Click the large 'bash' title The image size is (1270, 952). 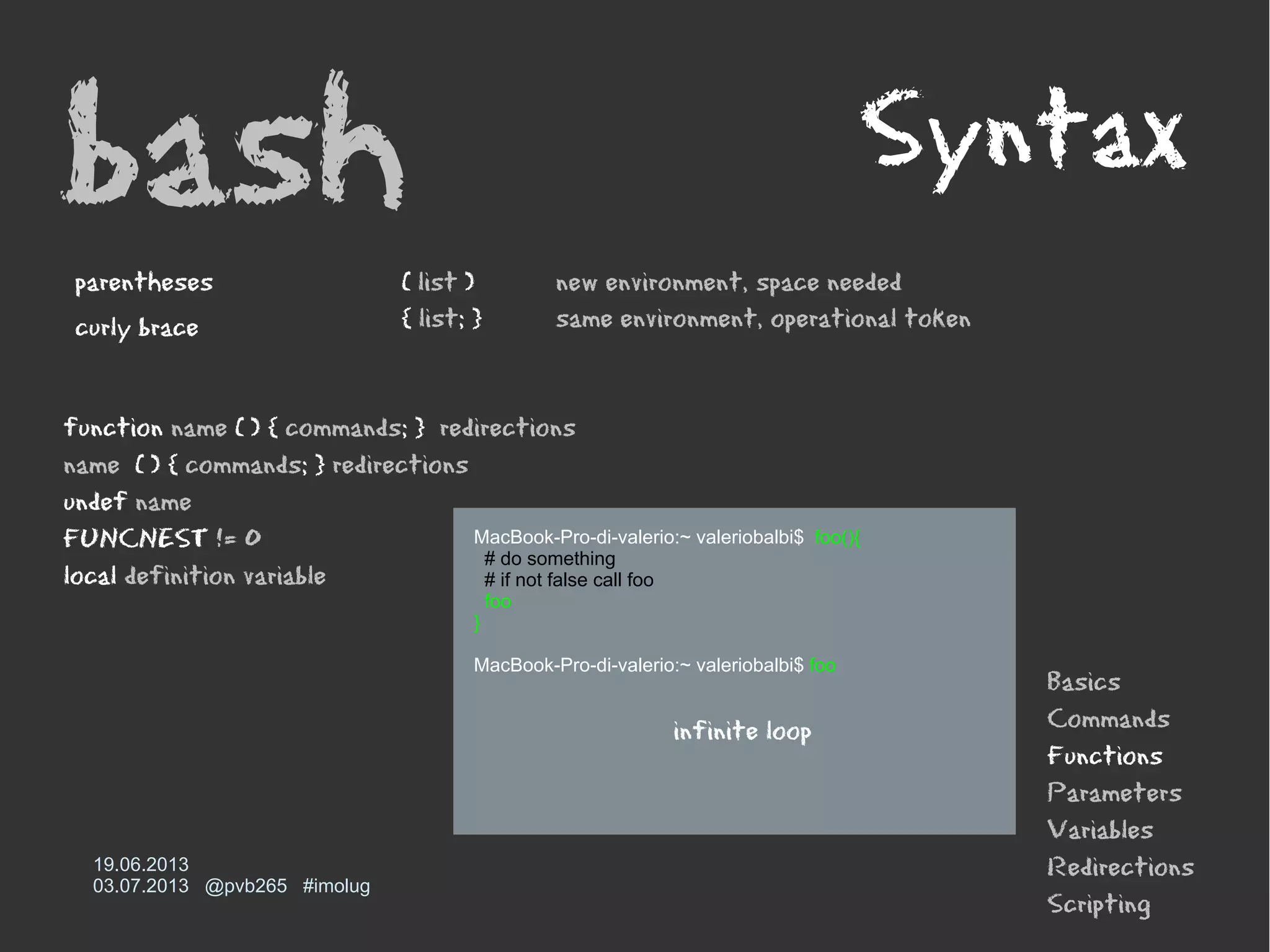(x=233, y=140)
